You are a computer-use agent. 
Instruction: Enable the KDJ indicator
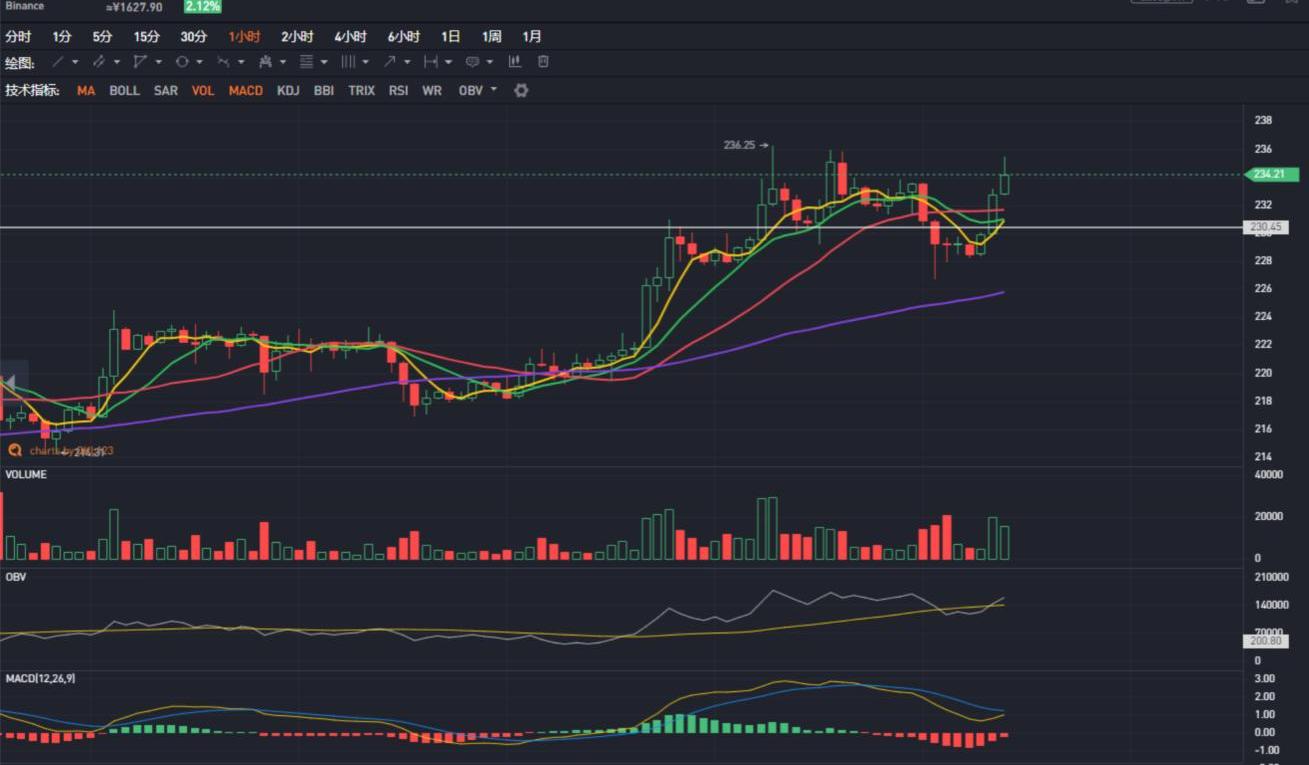pyautogui.click(x=288, y=91)
